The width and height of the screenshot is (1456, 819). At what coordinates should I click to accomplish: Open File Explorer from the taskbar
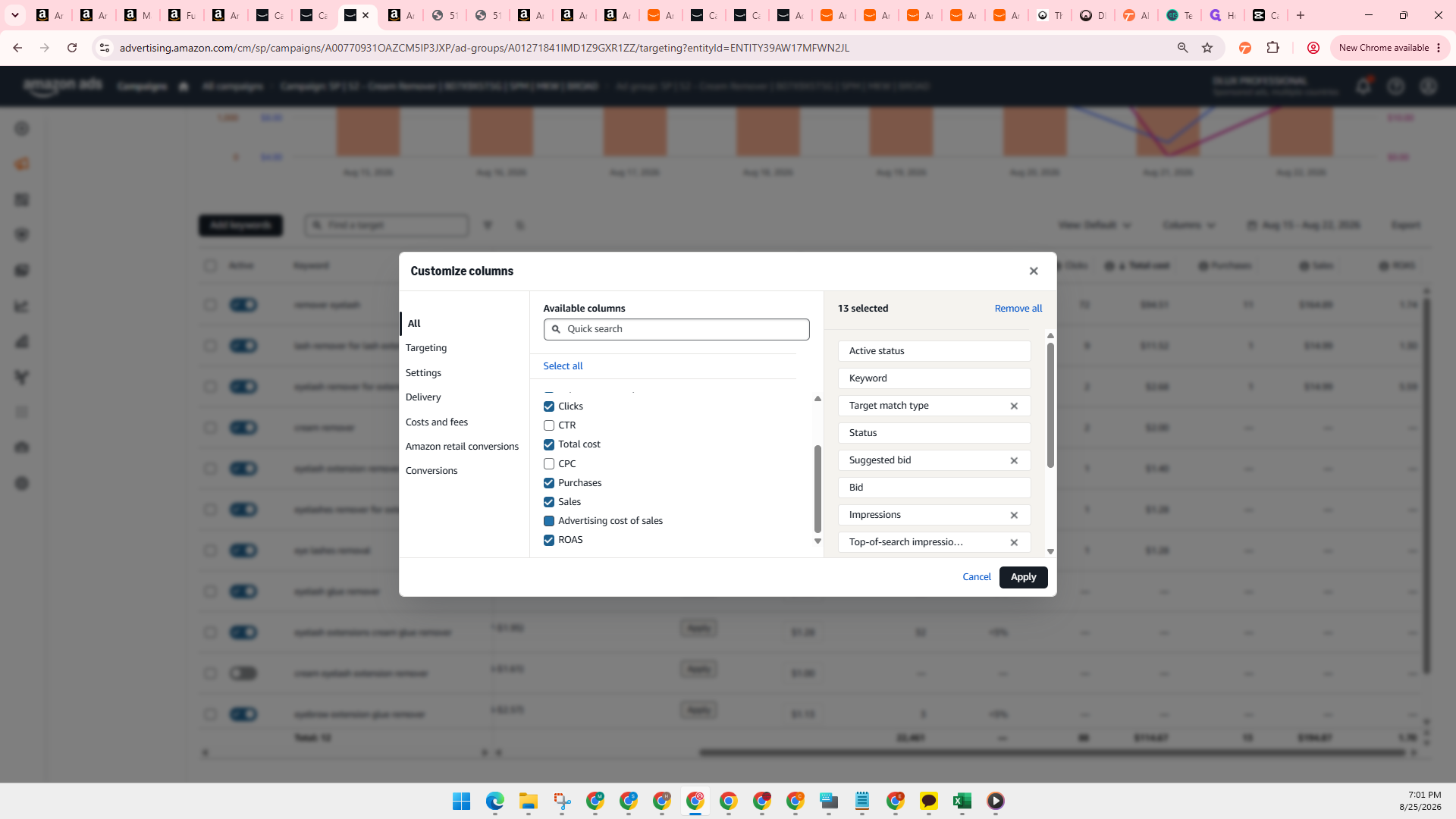click(x=529, y=801)
